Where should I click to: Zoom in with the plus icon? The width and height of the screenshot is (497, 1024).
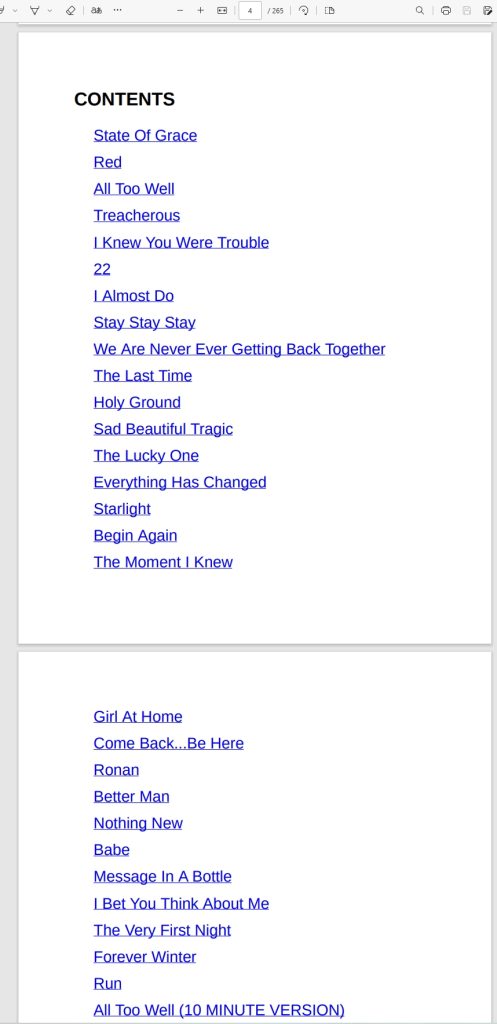point(200,10)
